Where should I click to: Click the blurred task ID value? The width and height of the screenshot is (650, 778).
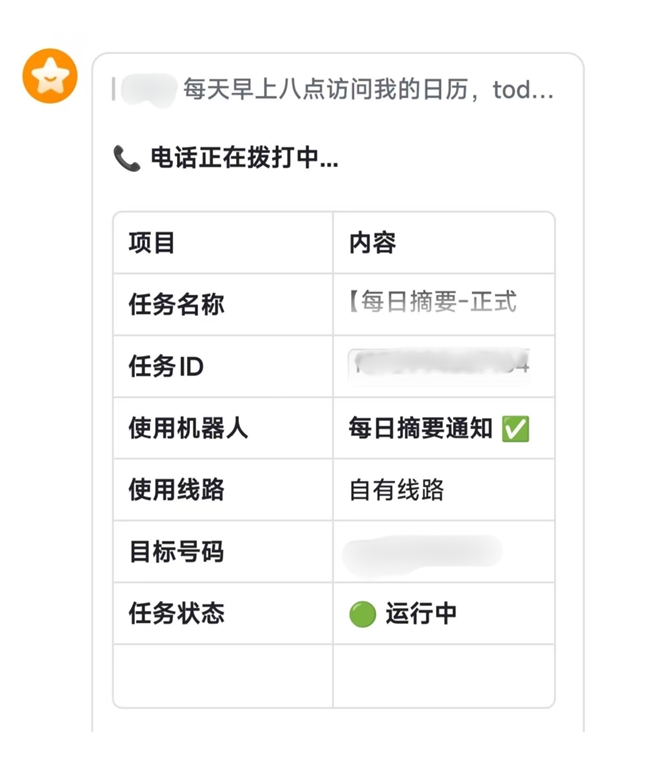(x=439, y=366)
